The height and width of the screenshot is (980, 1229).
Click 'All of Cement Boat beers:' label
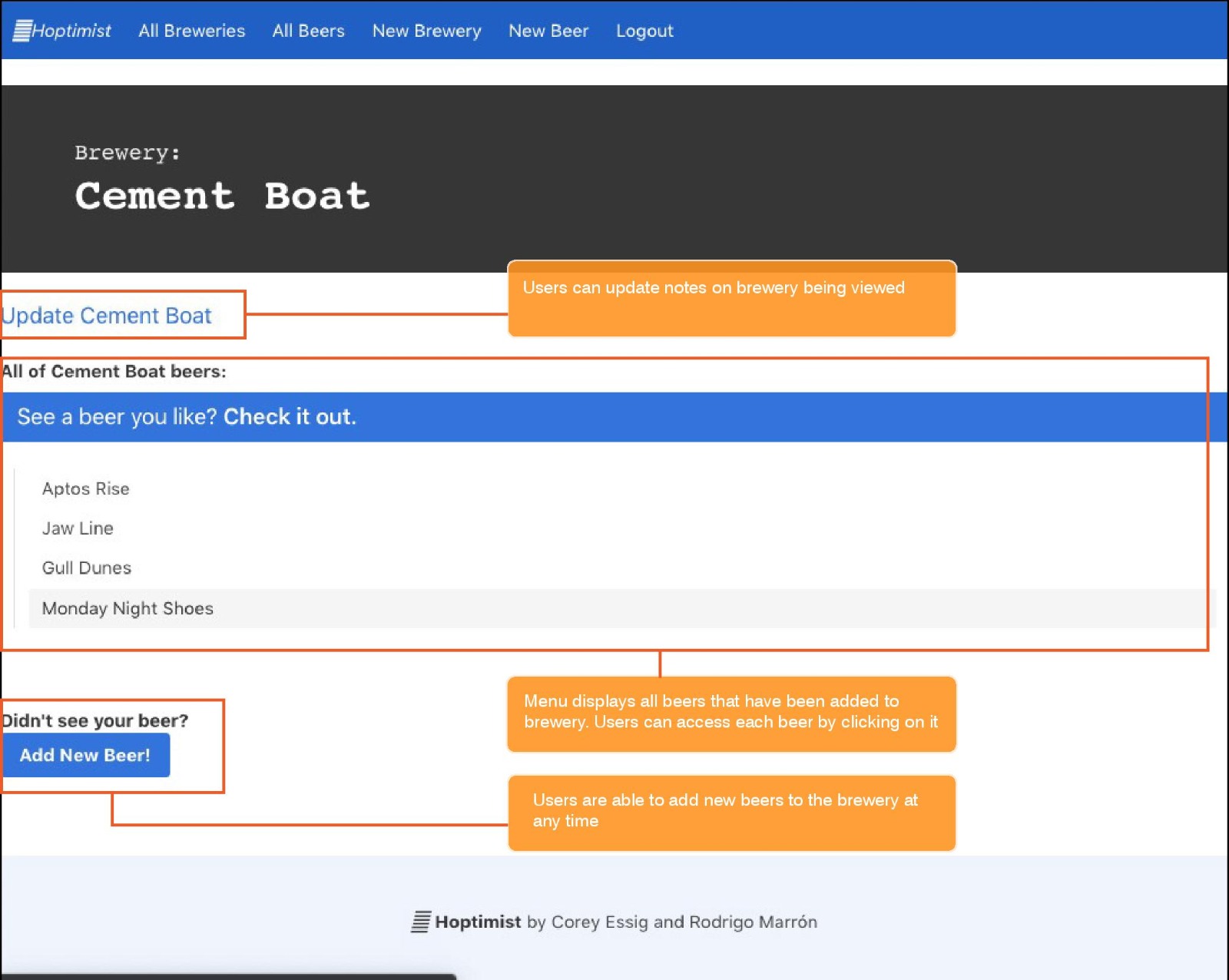tap(114, 372)
